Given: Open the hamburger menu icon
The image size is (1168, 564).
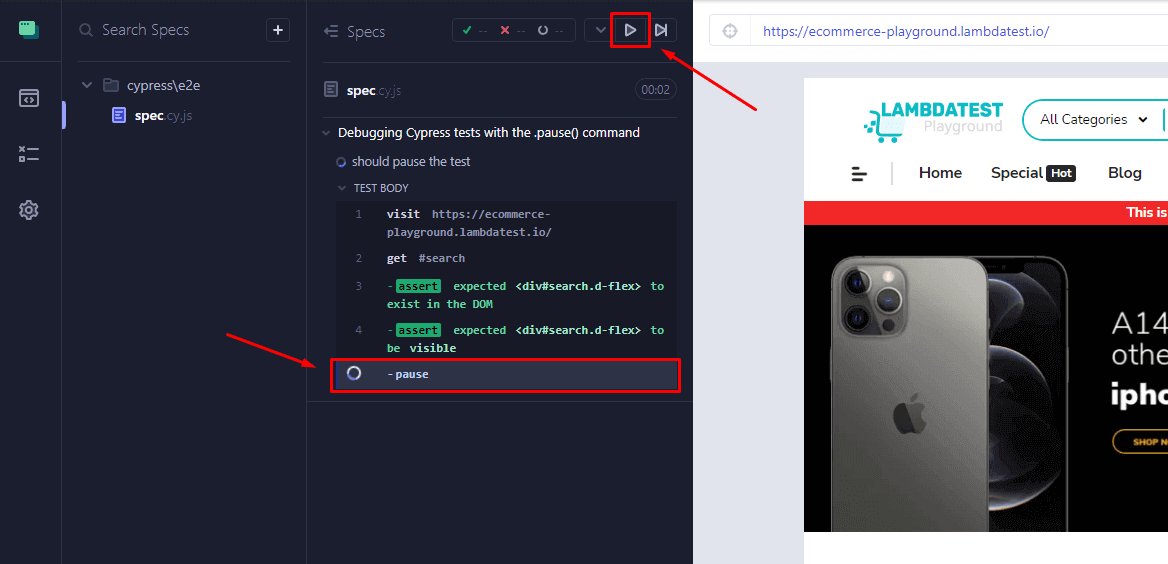Looking at the screenshot, I should pos(860,174).
